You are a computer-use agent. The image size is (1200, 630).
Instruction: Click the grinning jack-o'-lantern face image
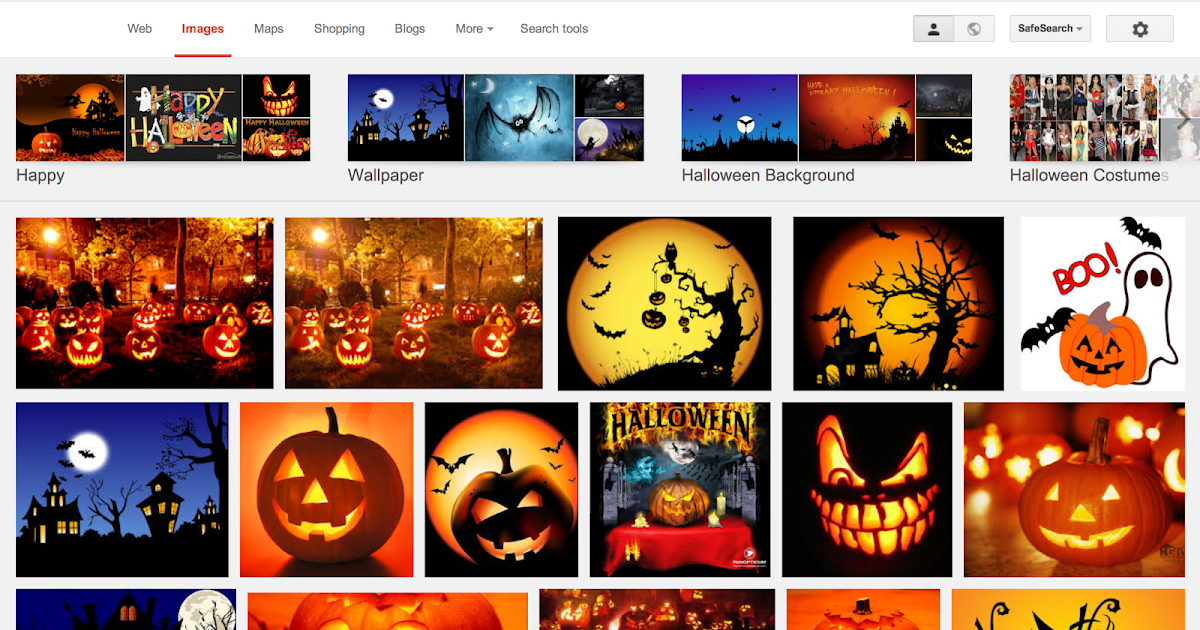pyautogui.click(x=866, y=490)
